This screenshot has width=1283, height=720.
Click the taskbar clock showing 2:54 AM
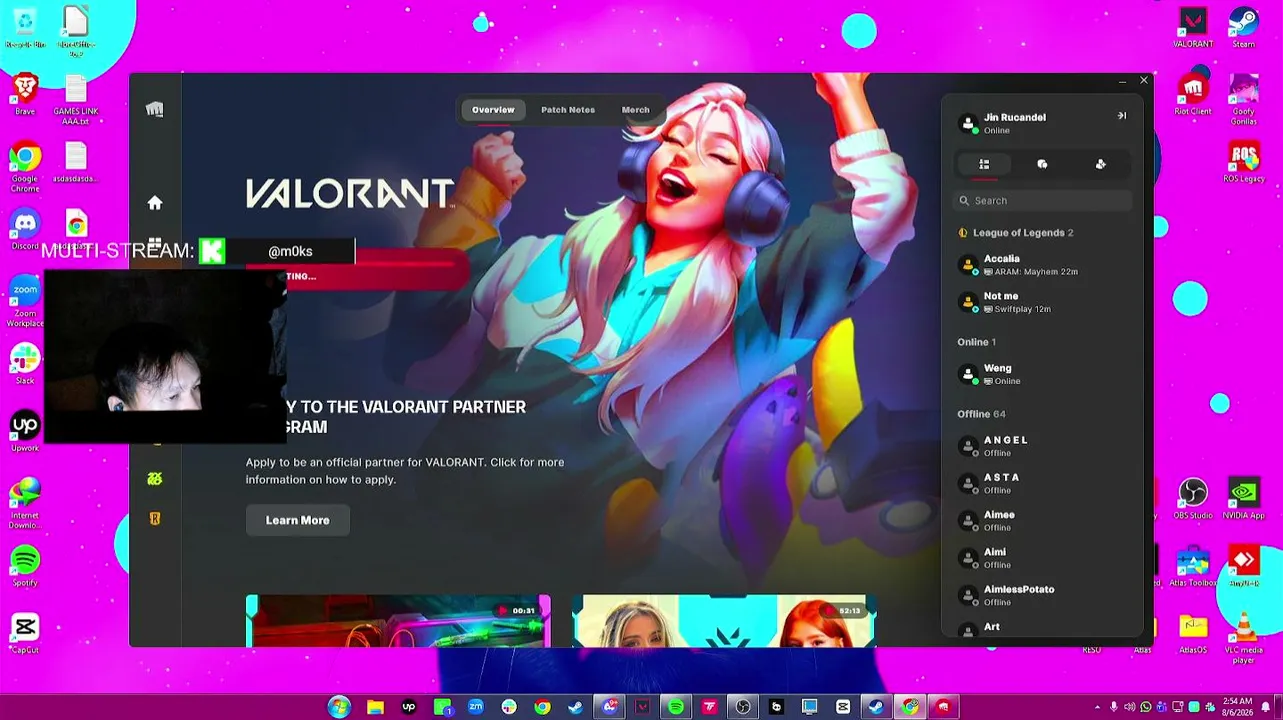coord(1237,707)
